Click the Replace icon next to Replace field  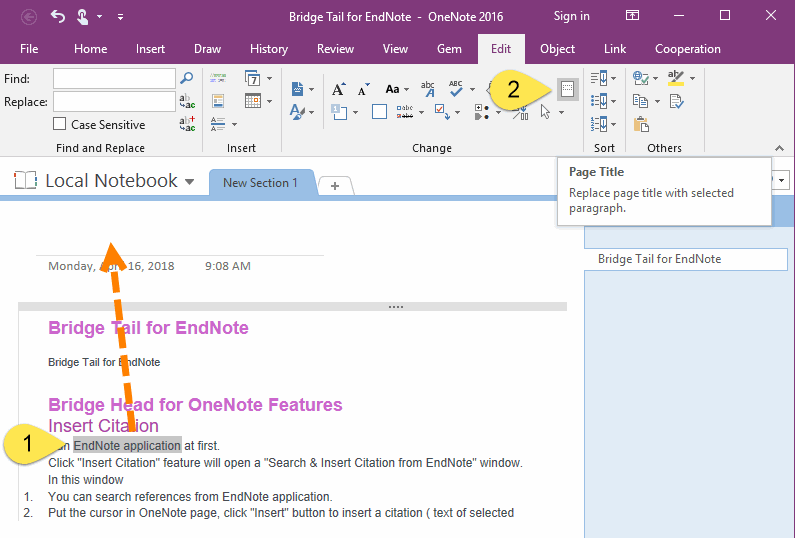tap(187, 101)
